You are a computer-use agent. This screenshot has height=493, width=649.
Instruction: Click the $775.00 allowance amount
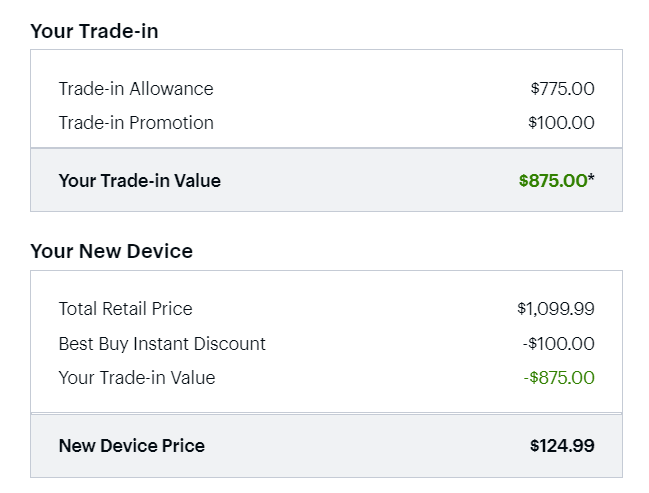pos(562,89)
